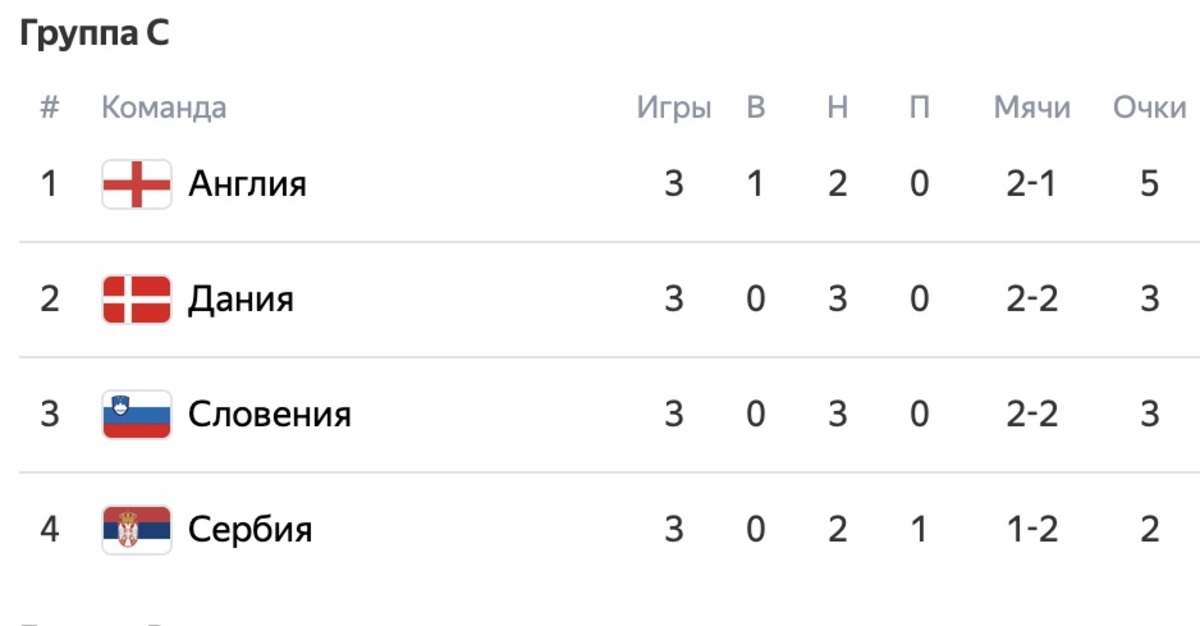
Task: Click the Н draws column header
Action: (x=838, y=107)
